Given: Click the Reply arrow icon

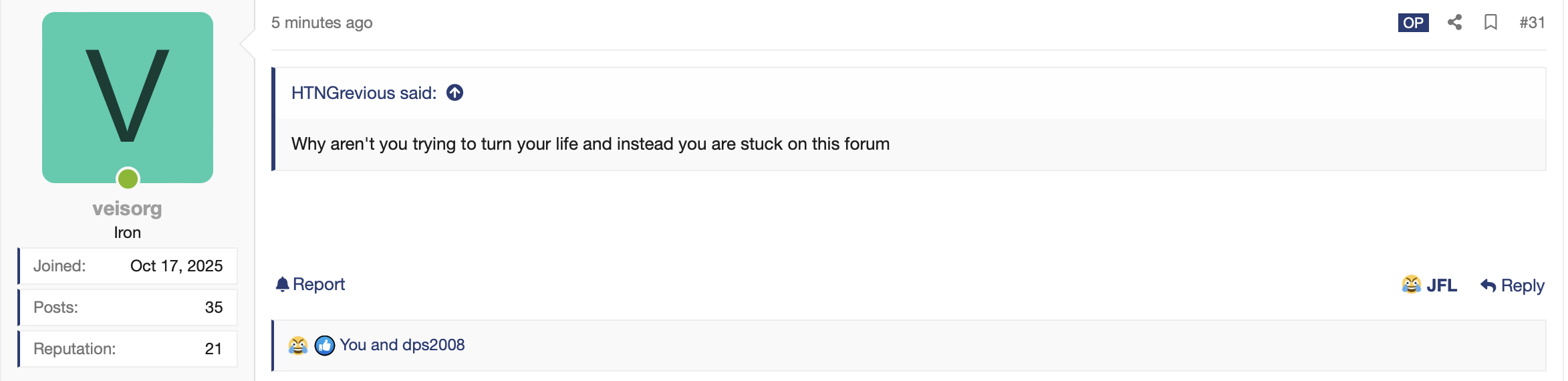Looking at the screenshot, I should [x=1488, y=285].
